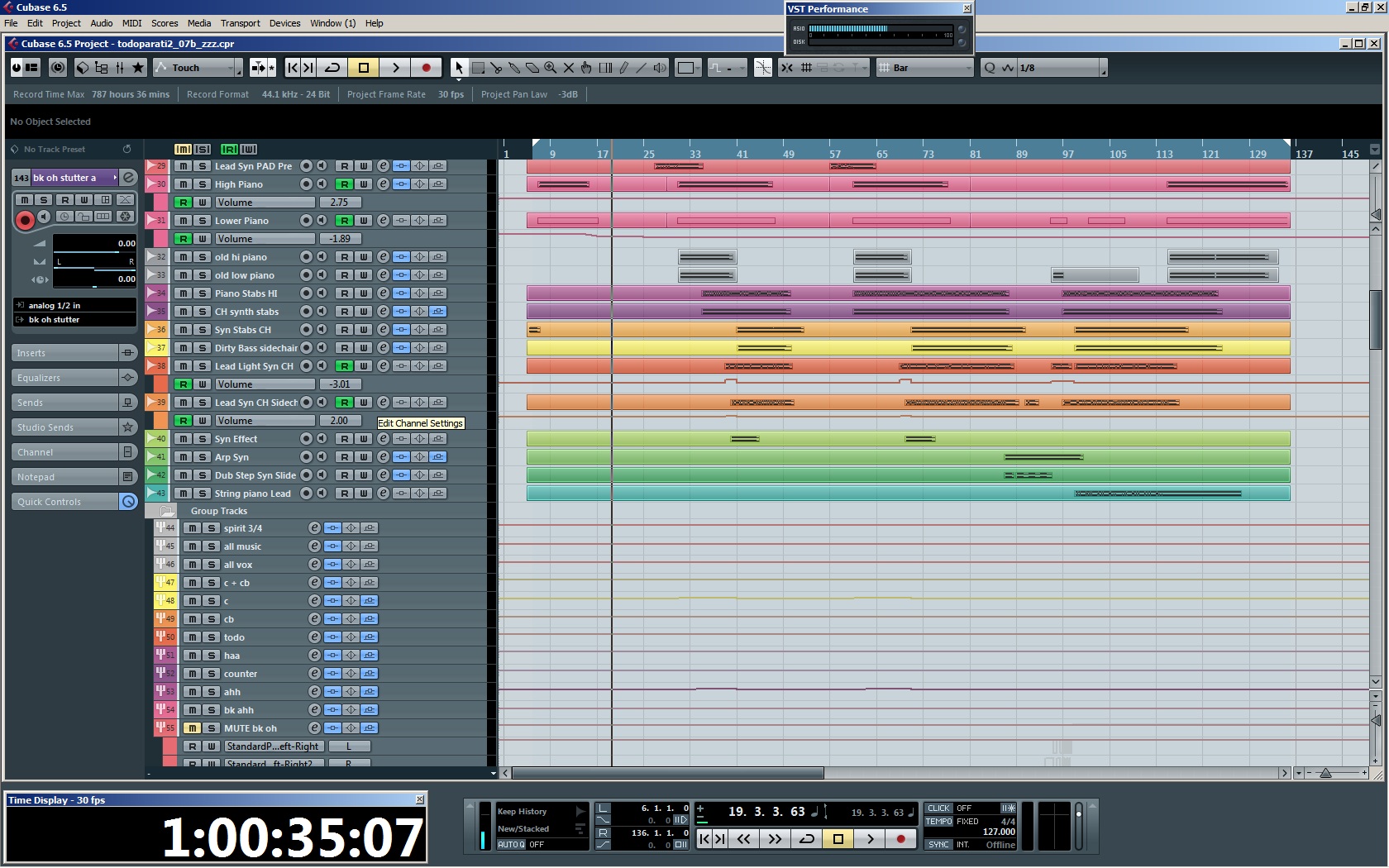Toggle Read automation on Lead Light Syn CH
The width and height of the screenshot is (1389, 868).
pos(344,366)
